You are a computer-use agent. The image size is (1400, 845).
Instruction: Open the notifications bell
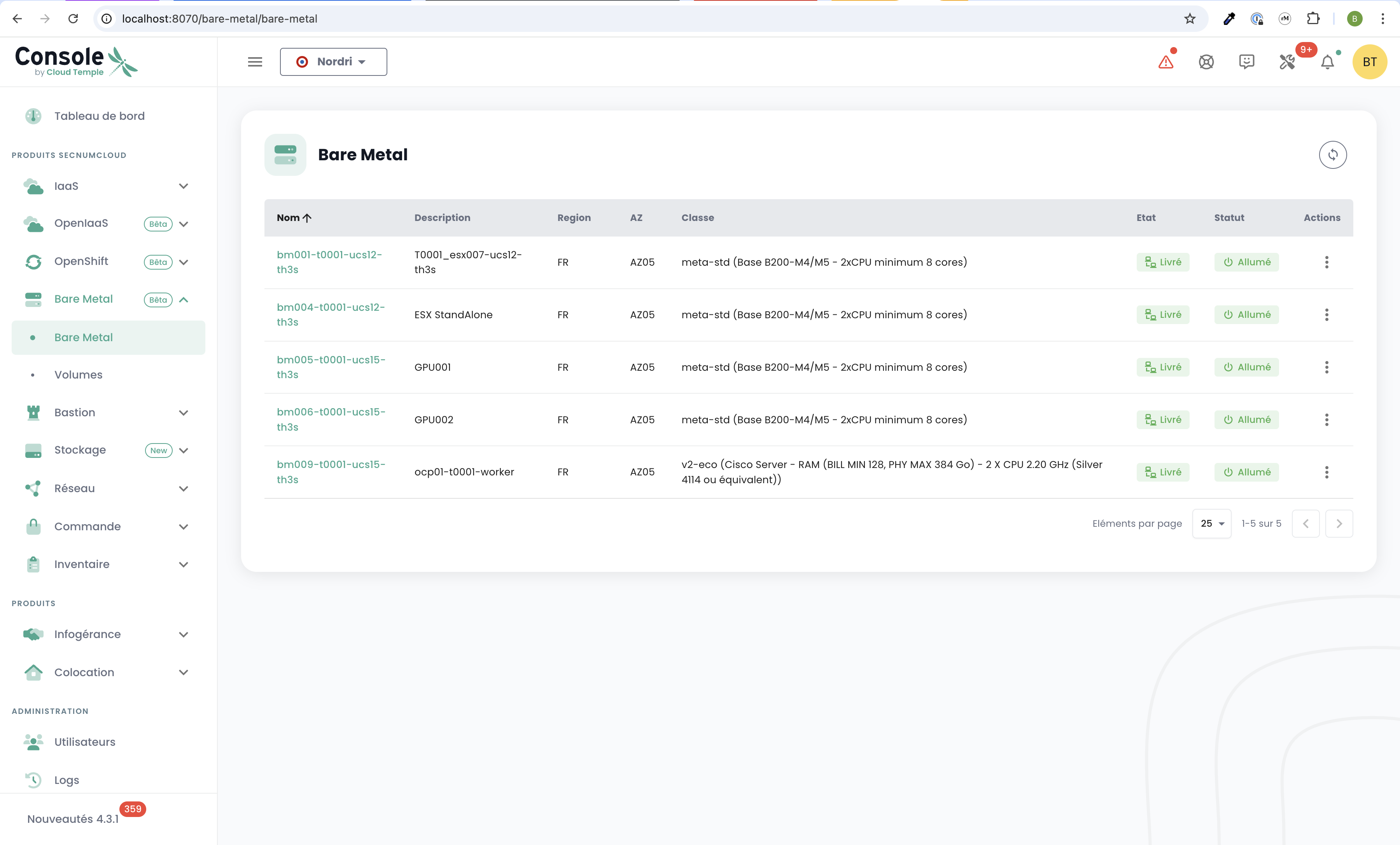click(x=1327, y=62)
